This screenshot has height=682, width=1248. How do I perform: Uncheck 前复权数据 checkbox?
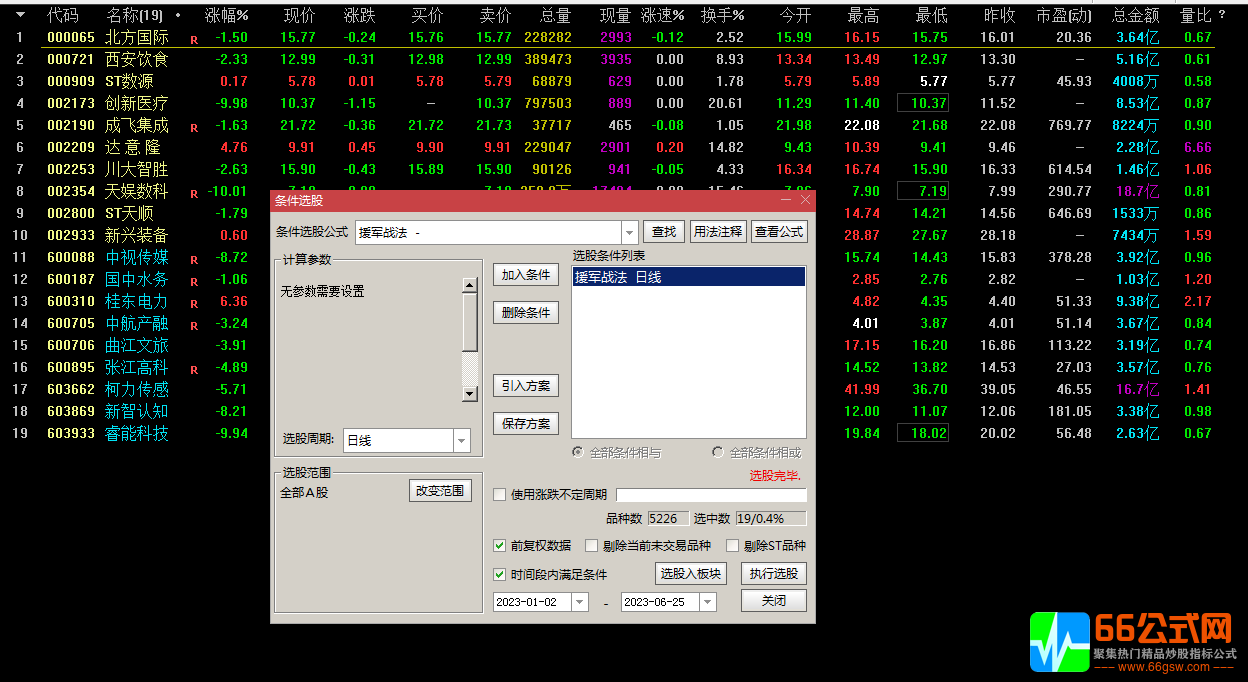pos(500,546)
